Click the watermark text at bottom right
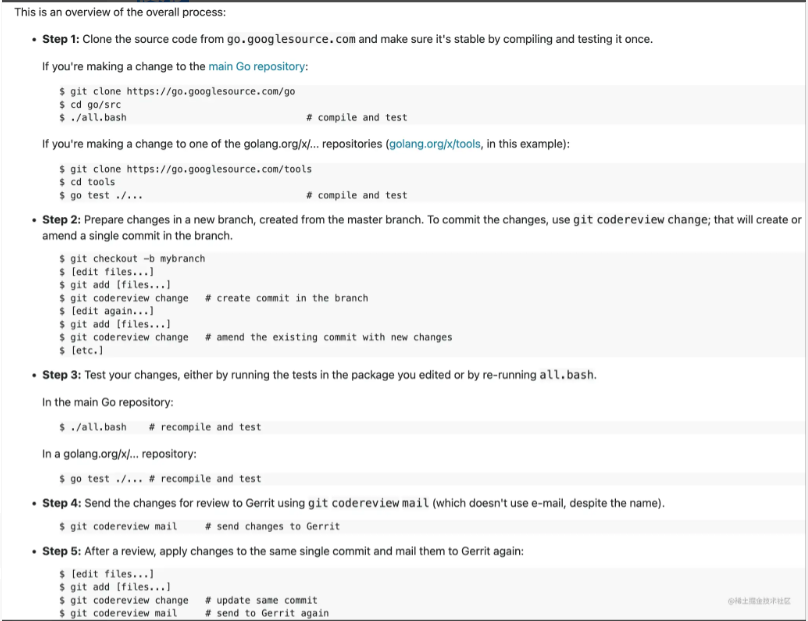 point(759,601)
